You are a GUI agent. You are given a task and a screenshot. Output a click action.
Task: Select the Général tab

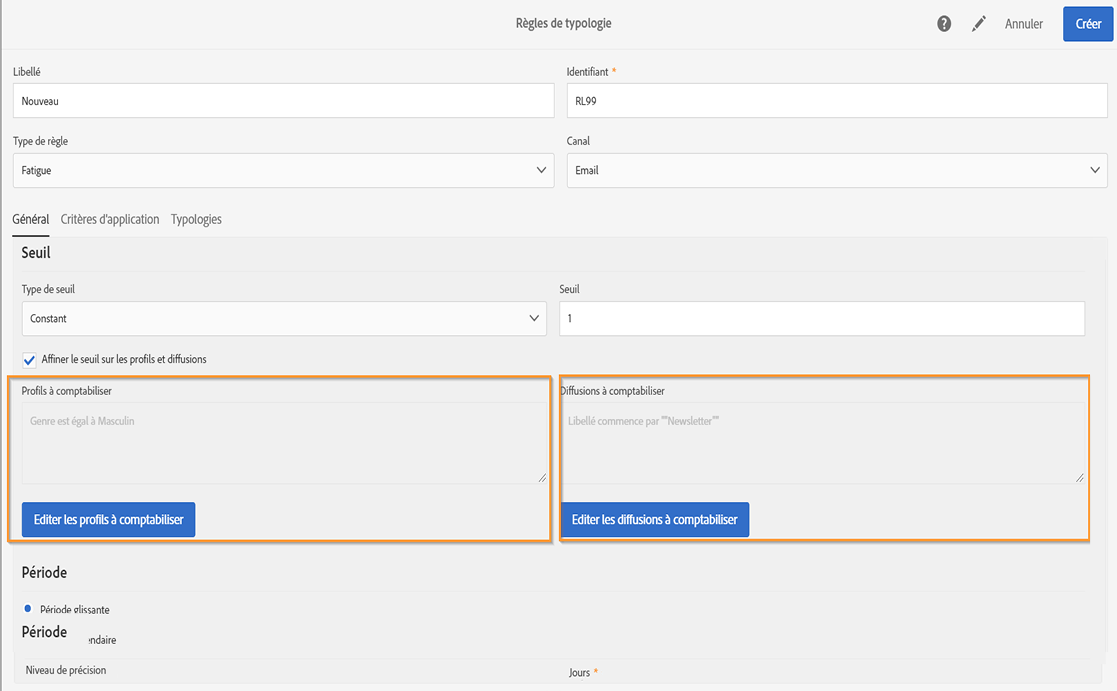[30, 219]
